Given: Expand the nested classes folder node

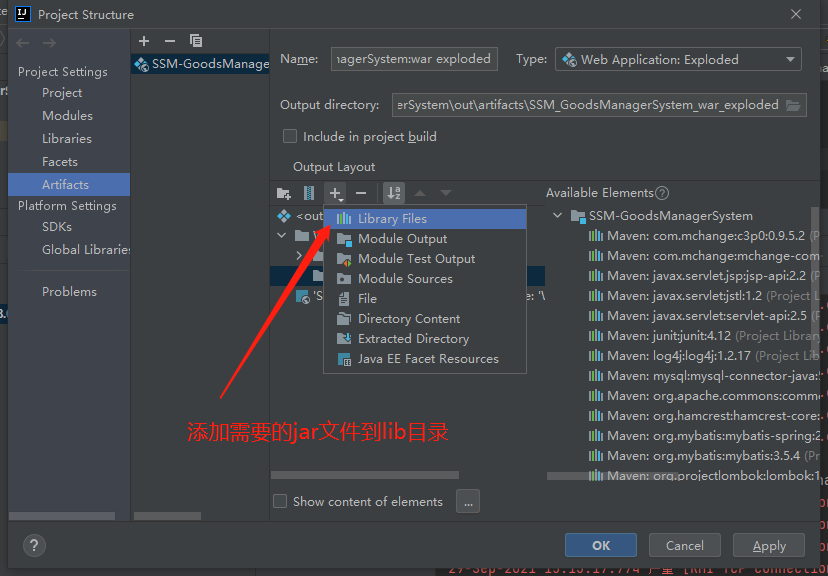Looking at the screenshot, I should point(299,256).
